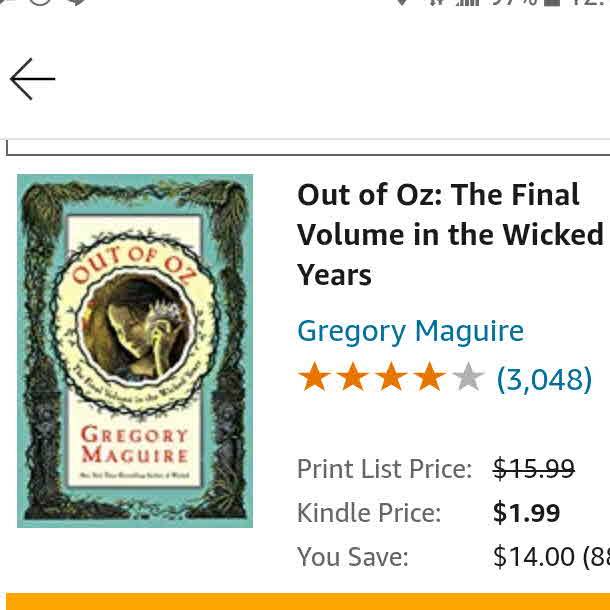Tap the signal strength bars icon
This screenshot has height=610, width=610.
coord(468,3)
